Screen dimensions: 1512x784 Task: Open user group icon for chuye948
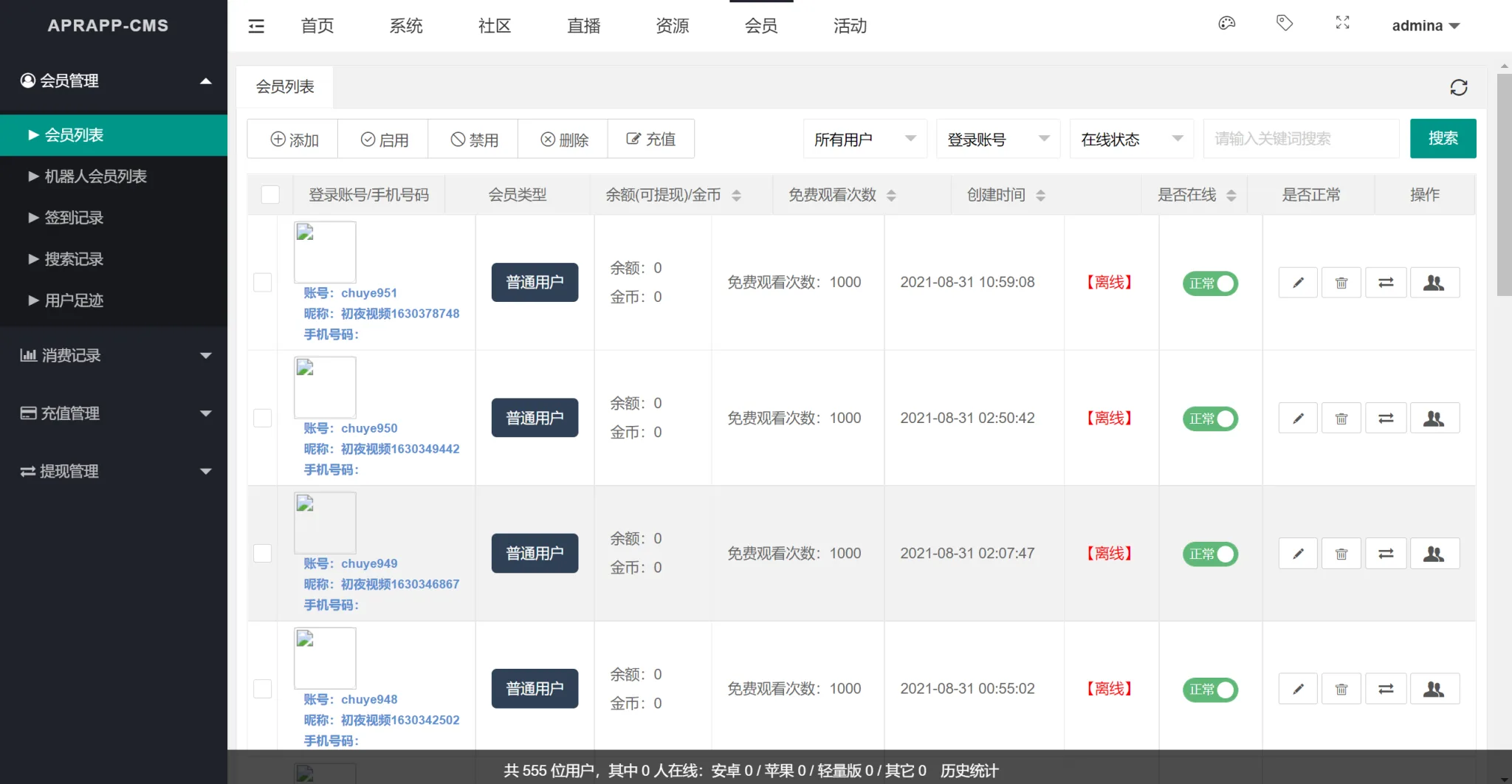pyautogui.click(x=1434, y=689)
